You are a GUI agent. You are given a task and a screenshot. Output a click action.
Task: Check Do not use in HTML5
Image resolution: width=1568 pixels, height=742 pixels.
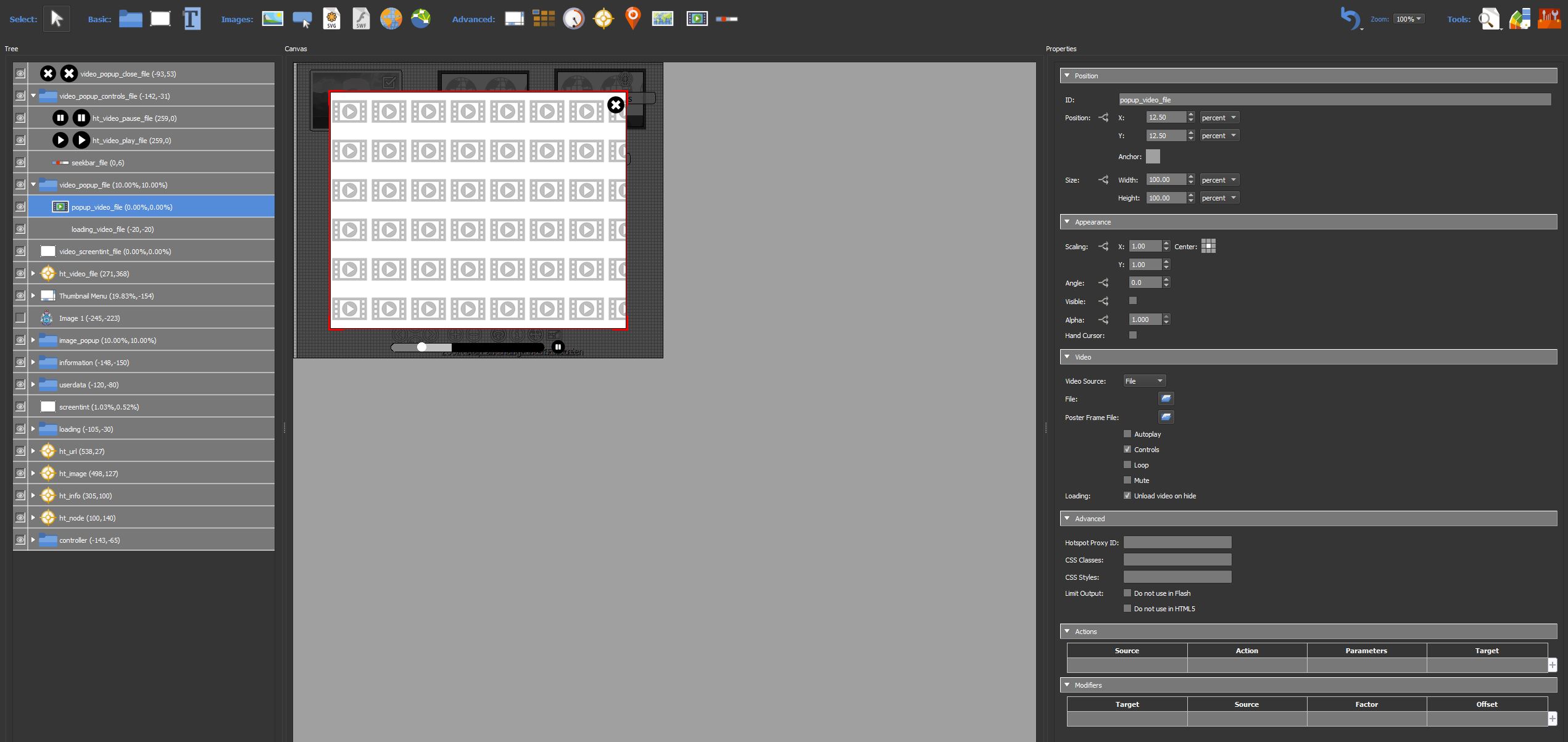(1127, 608)
